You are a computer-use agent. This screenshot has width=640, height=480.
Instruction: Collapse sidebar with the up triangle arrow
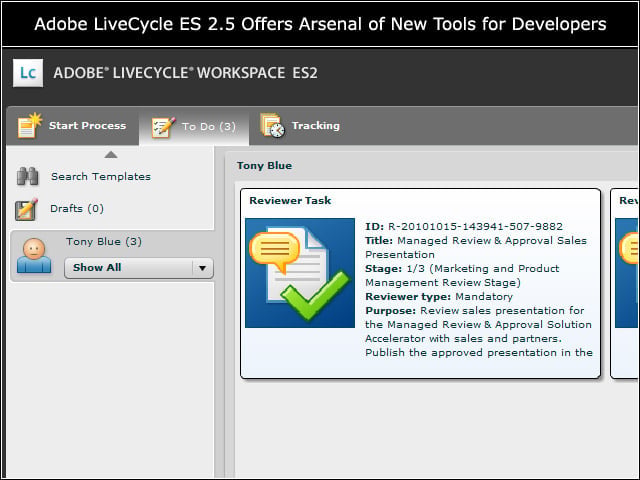[x=111, y=154]
